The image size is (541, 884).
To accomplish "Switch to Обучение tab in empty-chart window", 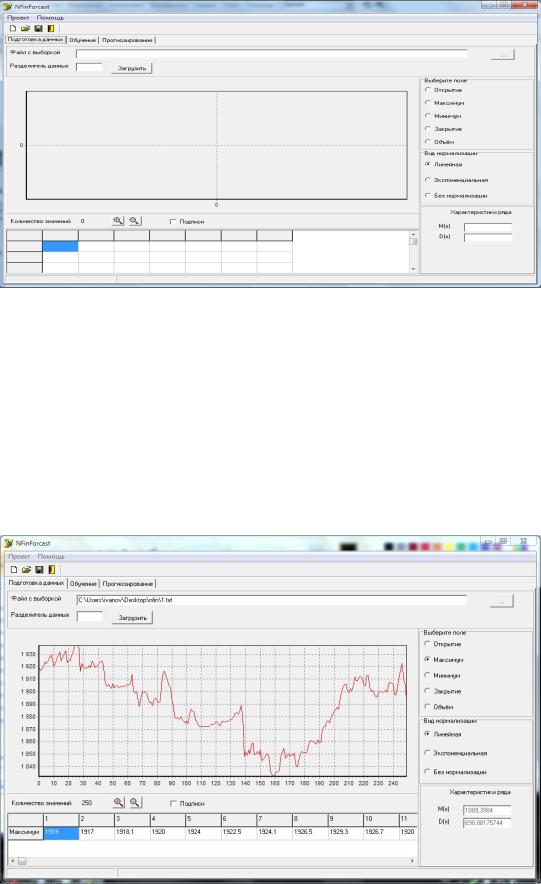I will [83, 40].
